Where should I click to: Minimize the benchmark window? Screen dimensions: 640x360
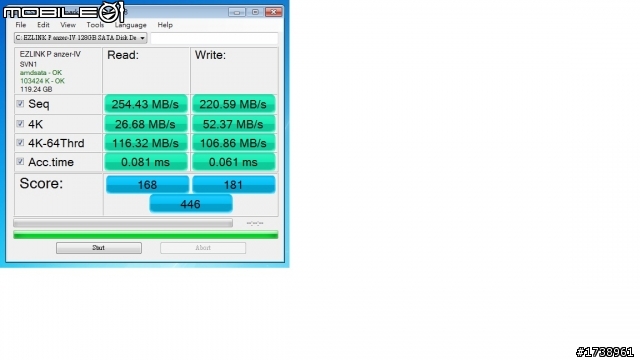click(237, 12)
